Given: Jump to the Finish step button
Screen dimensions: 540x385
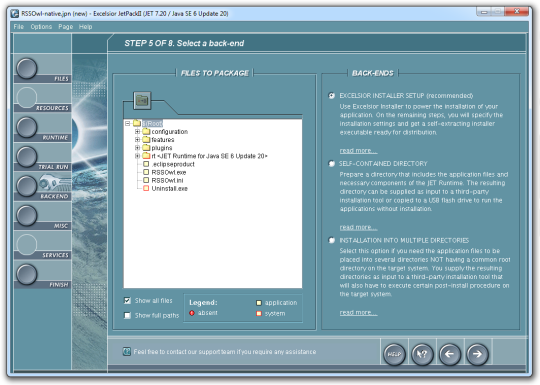Looking at the screenshot, I should tap(27, 274).
